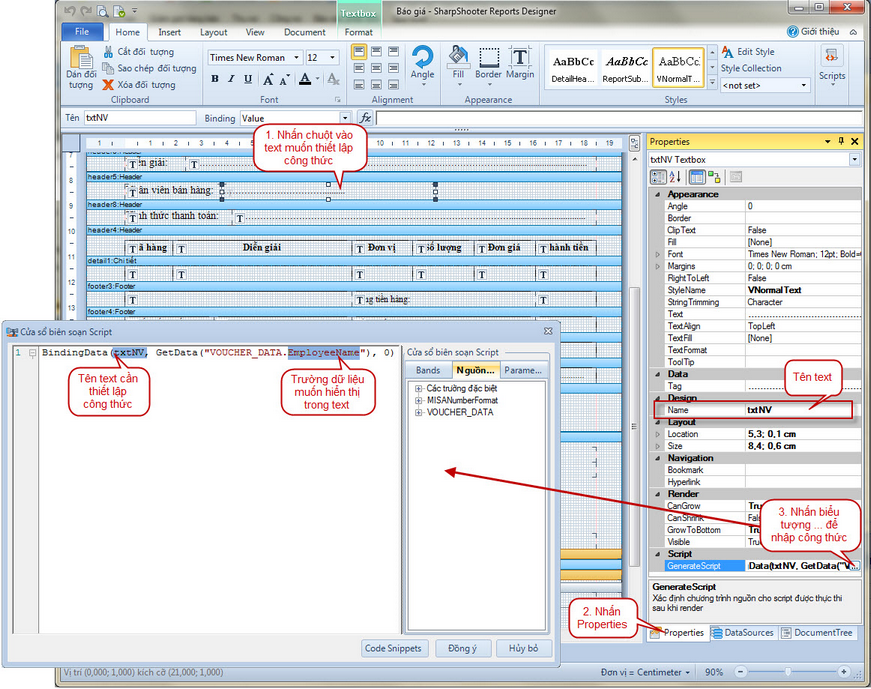Image resolution: width=871 pixels, height=689 pixels.
Task: Open the Scripts ribbon button
Action: (832, 64)
